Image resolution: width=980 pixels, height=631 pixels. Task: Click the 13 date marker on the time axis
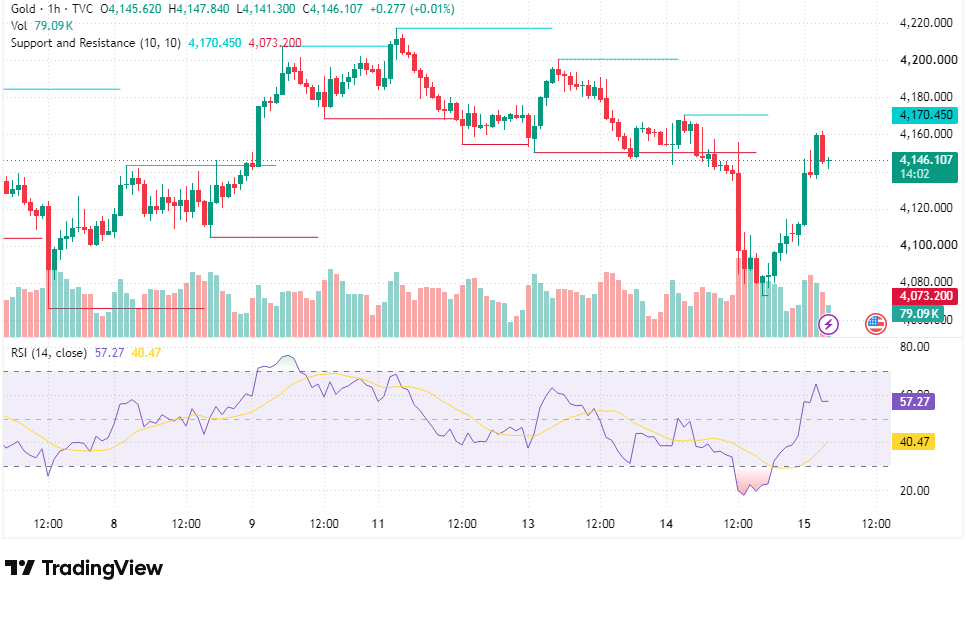pos(528,524)
